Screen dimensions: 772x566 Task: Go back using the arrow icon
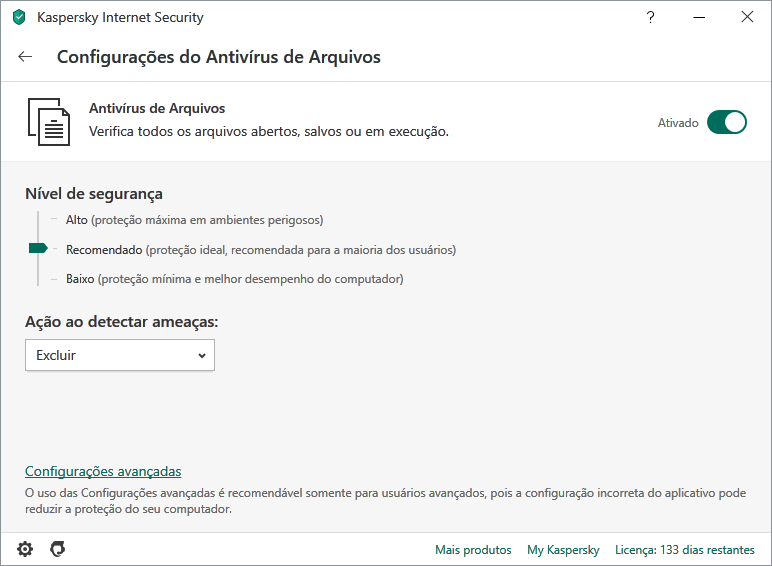(25, 57)
